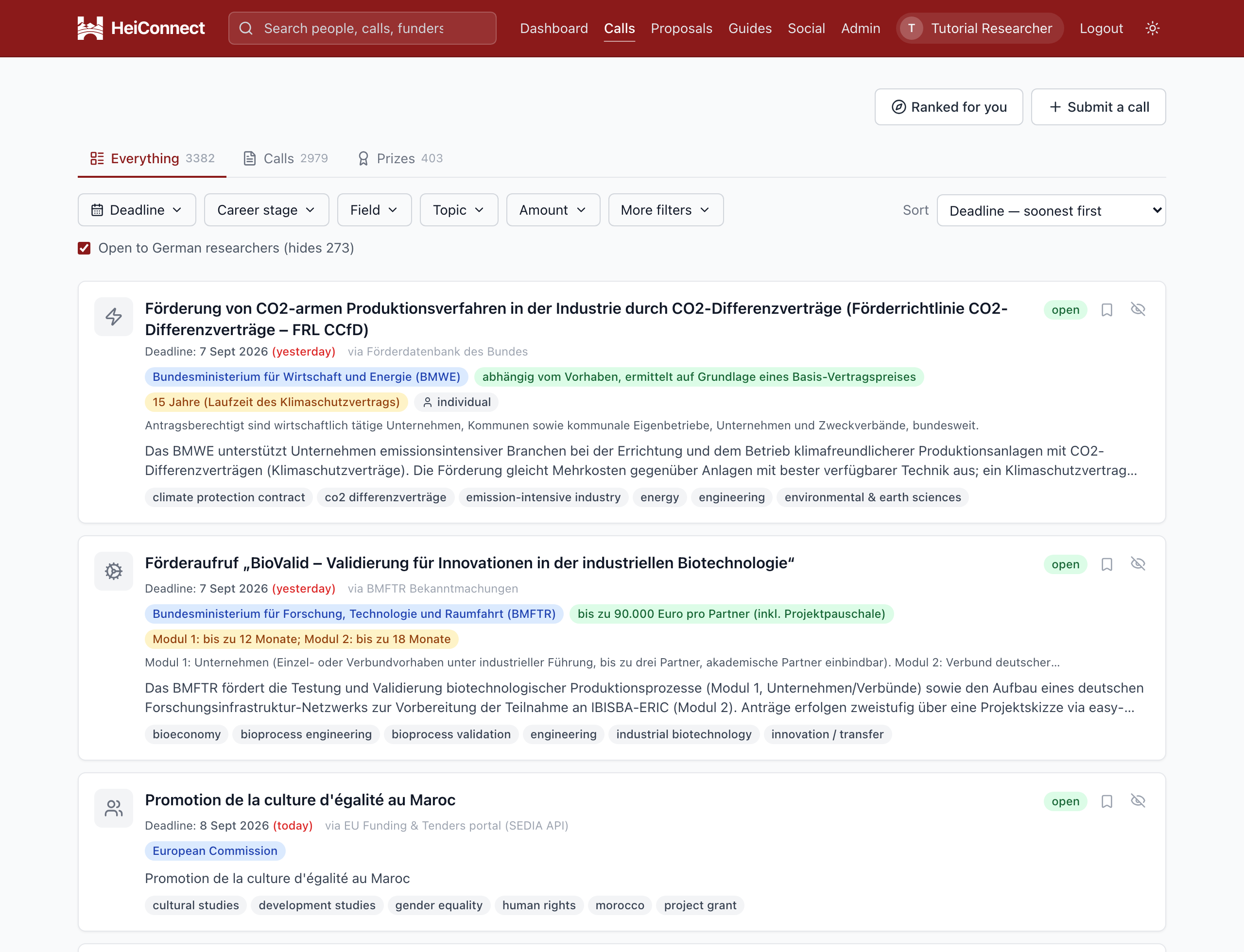Open Promotion de la culture d'égalité au Maroc title

(300, 800)
